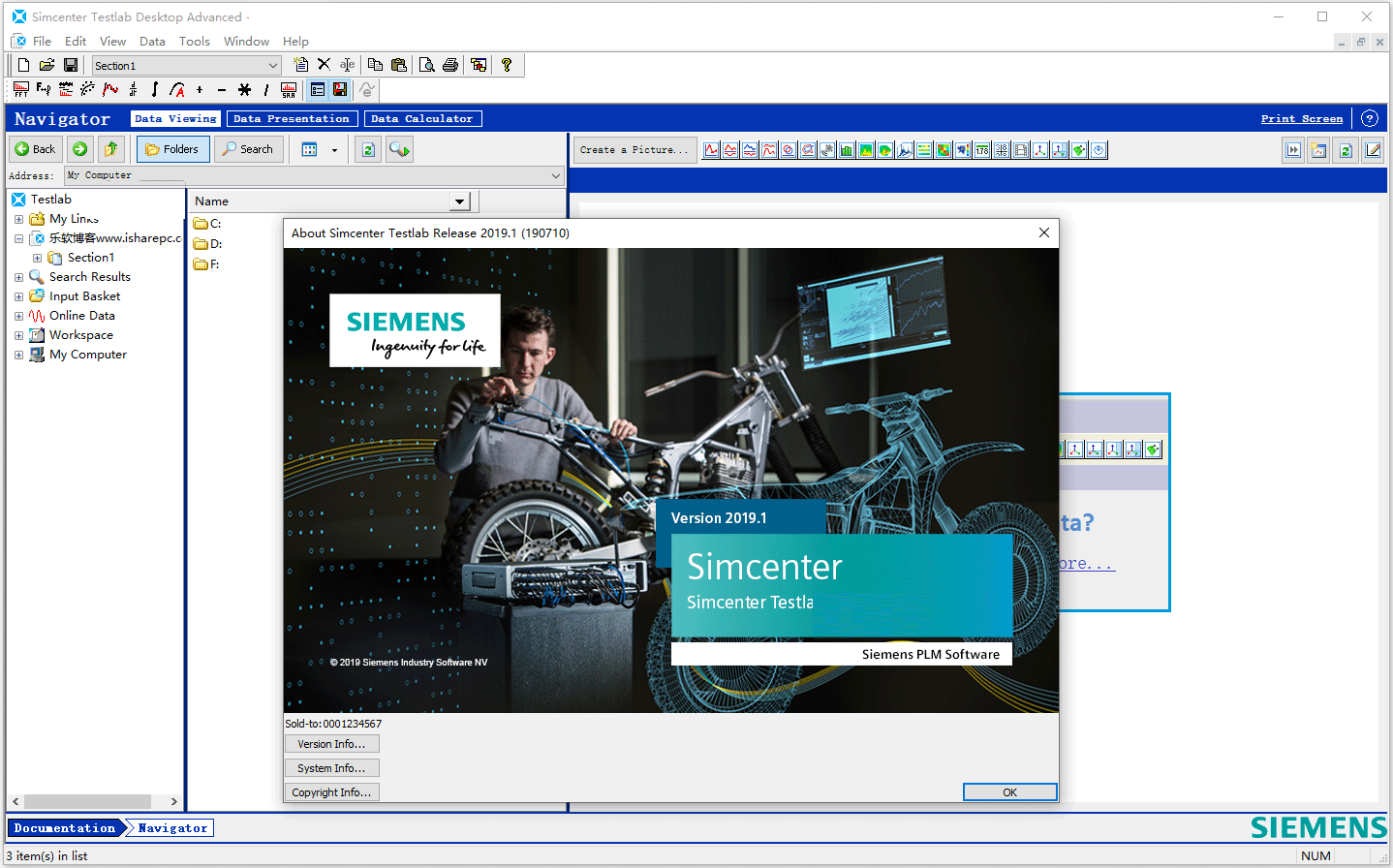Open the Section1 dropdown in toolbar
Viewport: 1393px width, 868px height.
pos(272,66)
